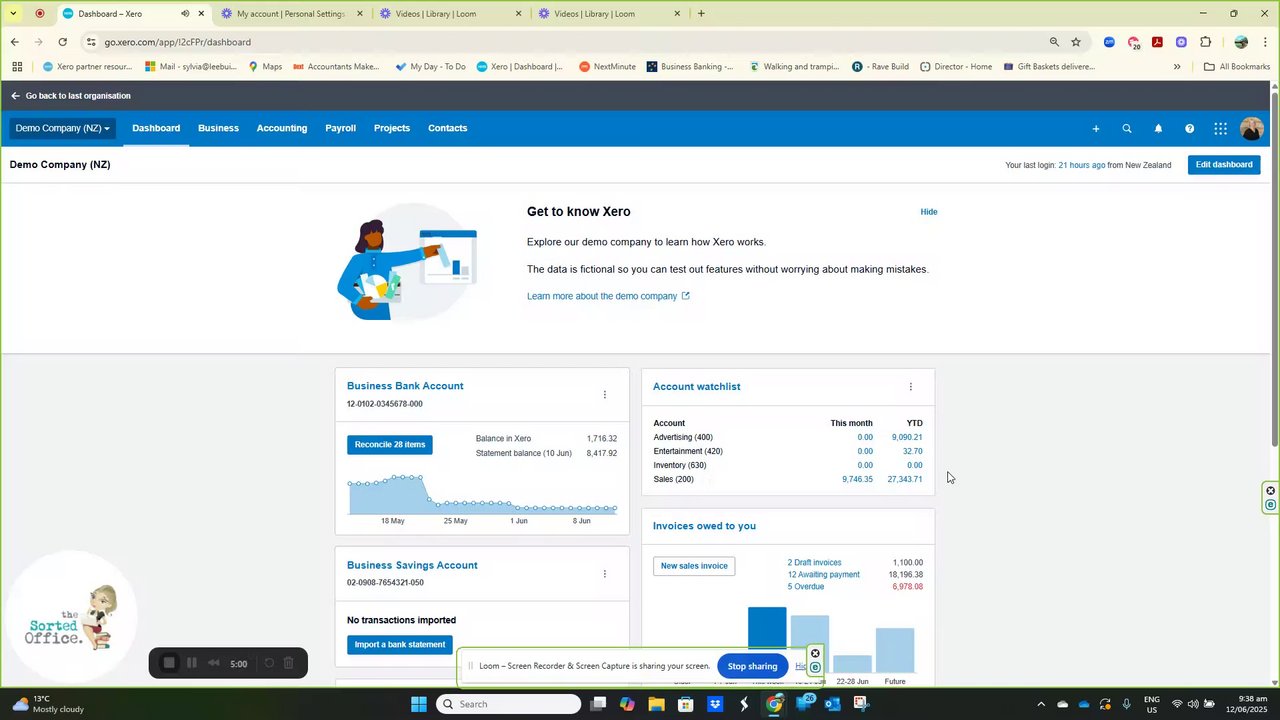Open the Xero apps grid menu

[x=1220, y=128]
